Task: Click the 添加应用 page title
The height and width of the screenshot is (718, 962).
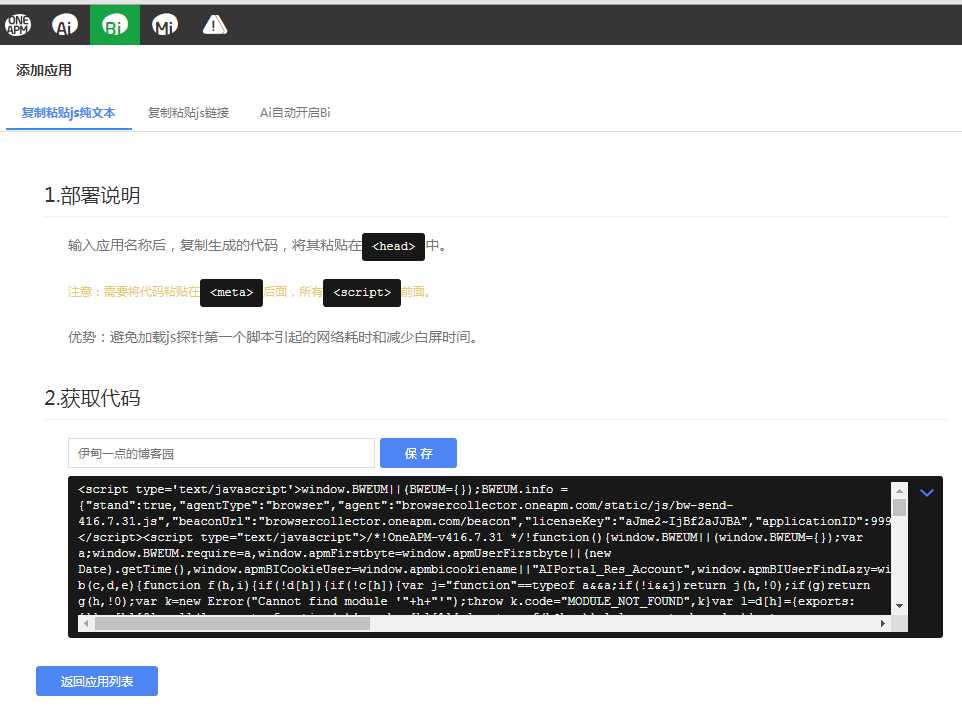Action: (x=44, y=71)
